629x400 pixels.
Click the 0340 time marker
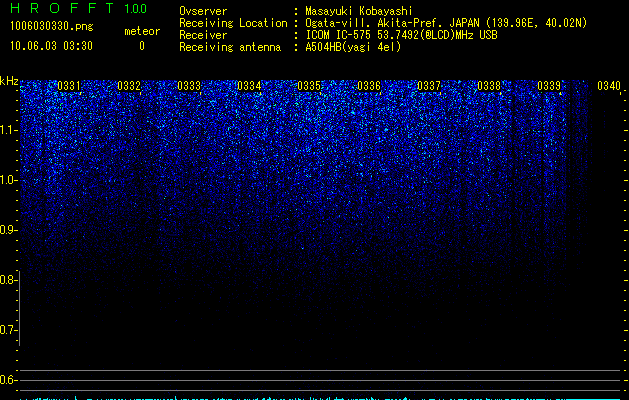click(609, 86)
